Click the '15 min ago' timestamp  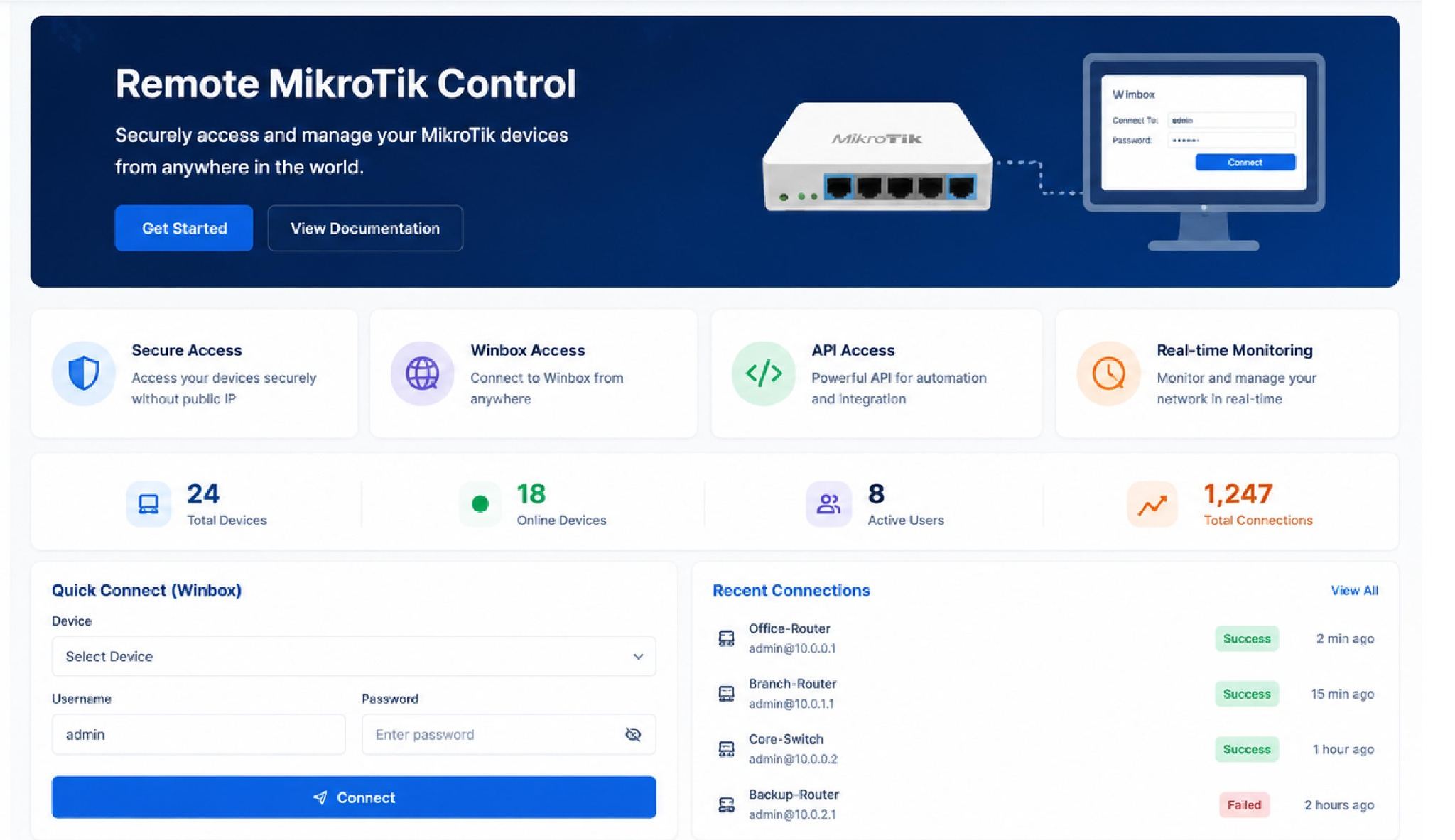click(1342, 694)
